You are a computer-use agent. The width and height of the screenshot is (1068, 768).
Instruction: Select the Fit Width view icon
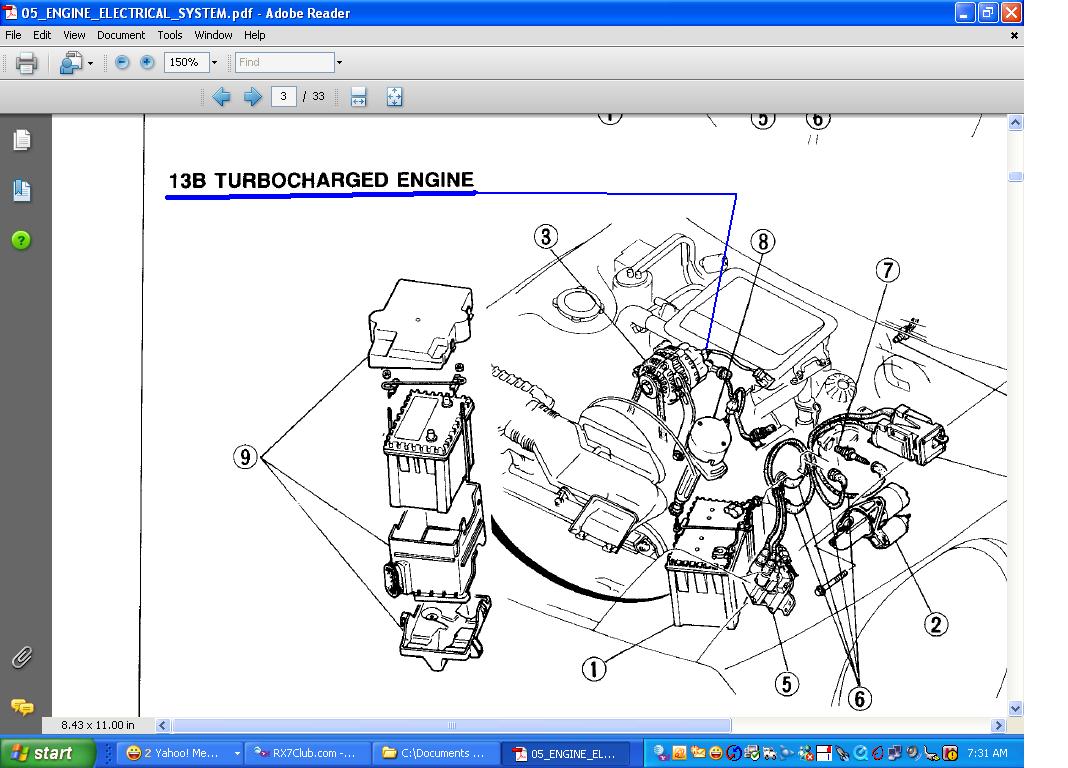point(359,97)
